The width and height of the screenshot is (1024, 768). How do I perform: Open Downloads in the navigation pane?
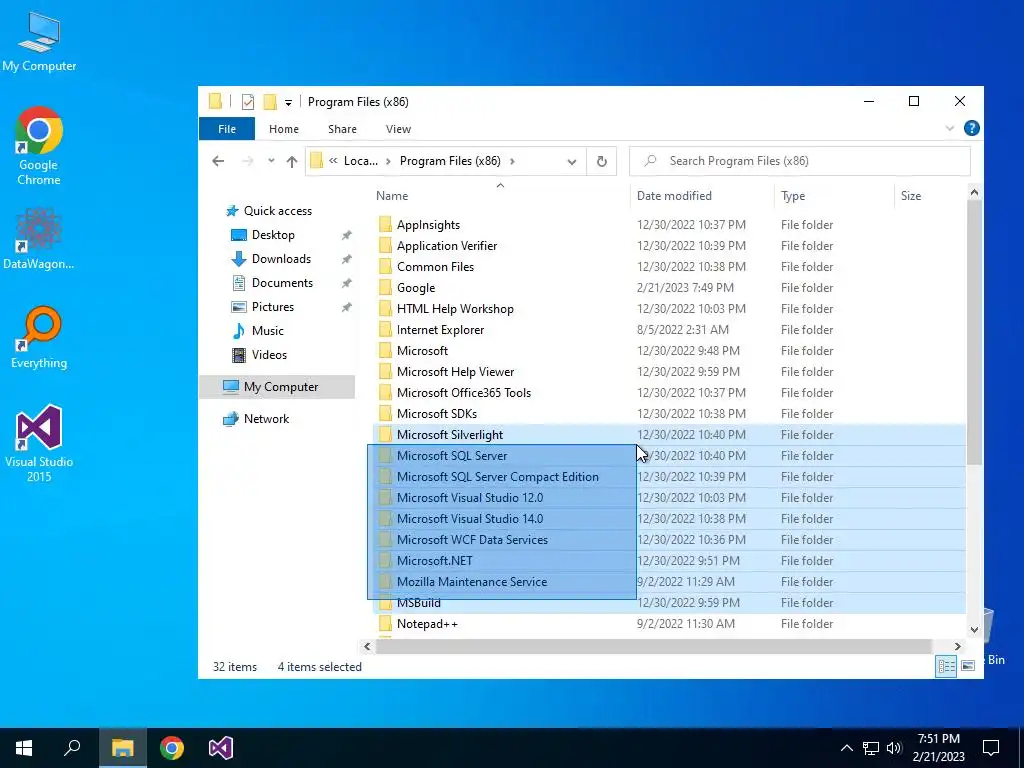(281, 259)
